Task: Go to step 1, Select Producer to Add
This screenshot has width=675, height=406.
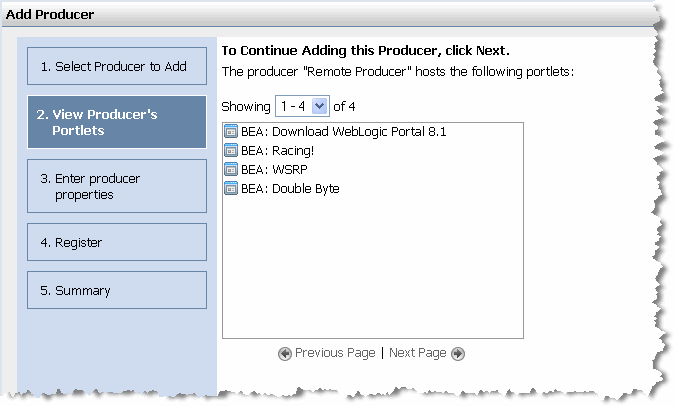Action: pos(117,67)
